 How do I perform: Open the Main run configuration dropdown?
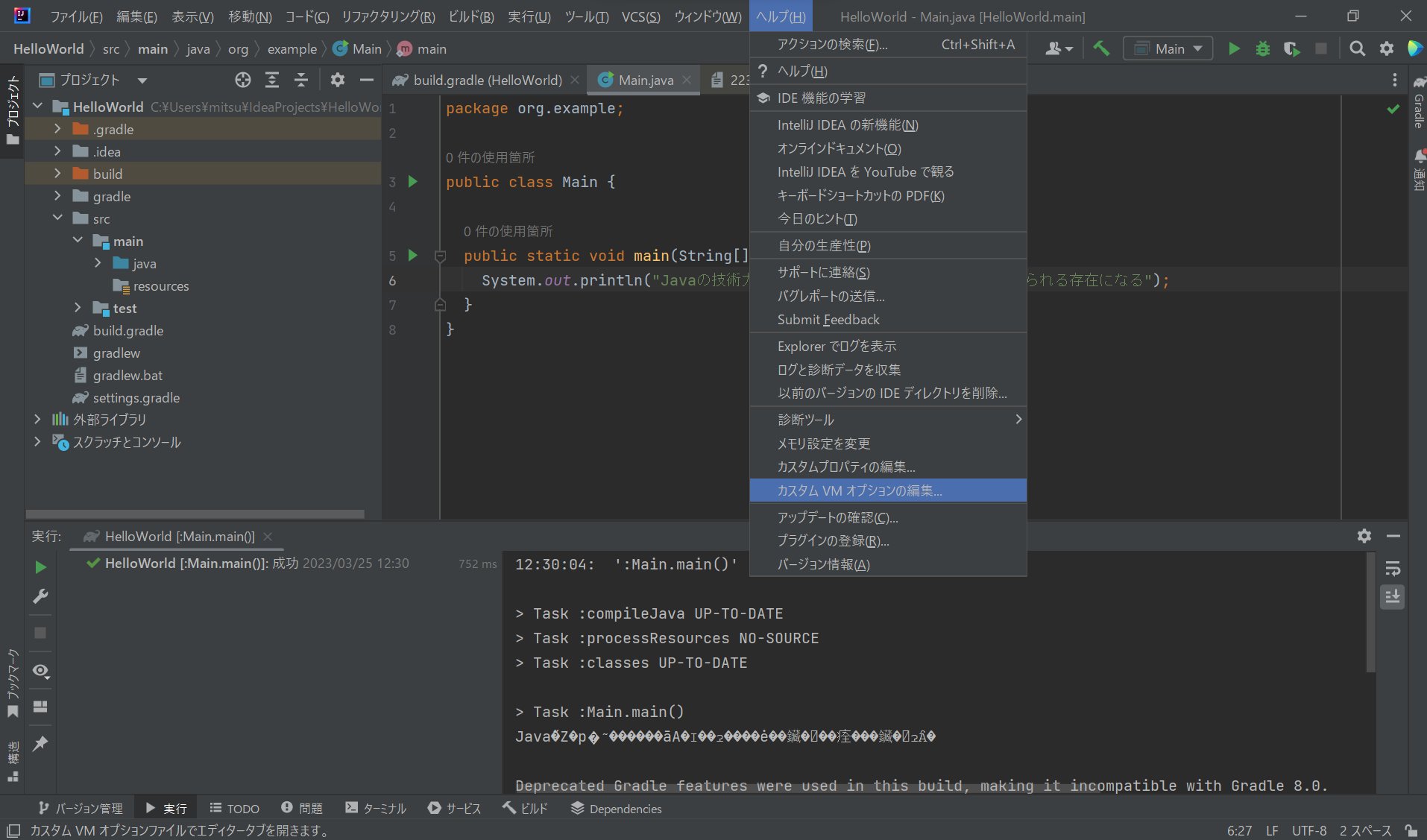[1168, 48]
